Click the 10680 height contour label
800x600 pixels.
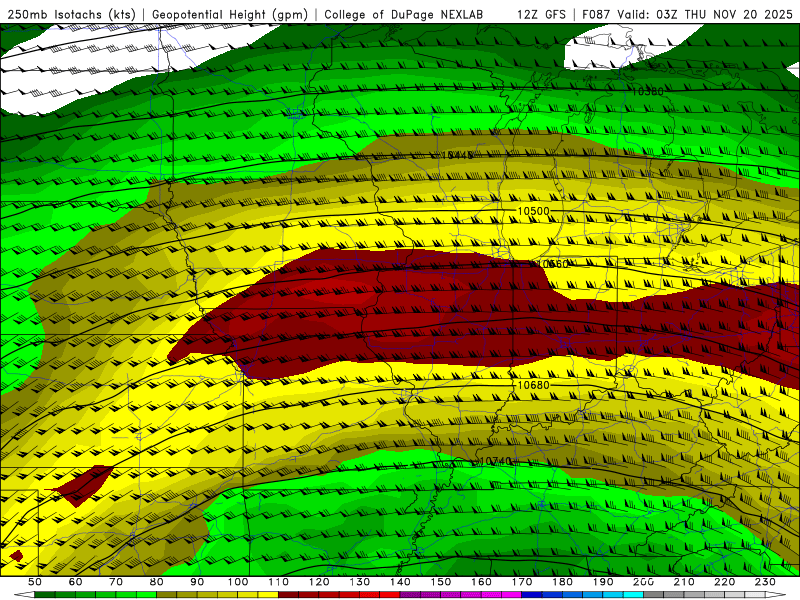[x=533, y=385]
